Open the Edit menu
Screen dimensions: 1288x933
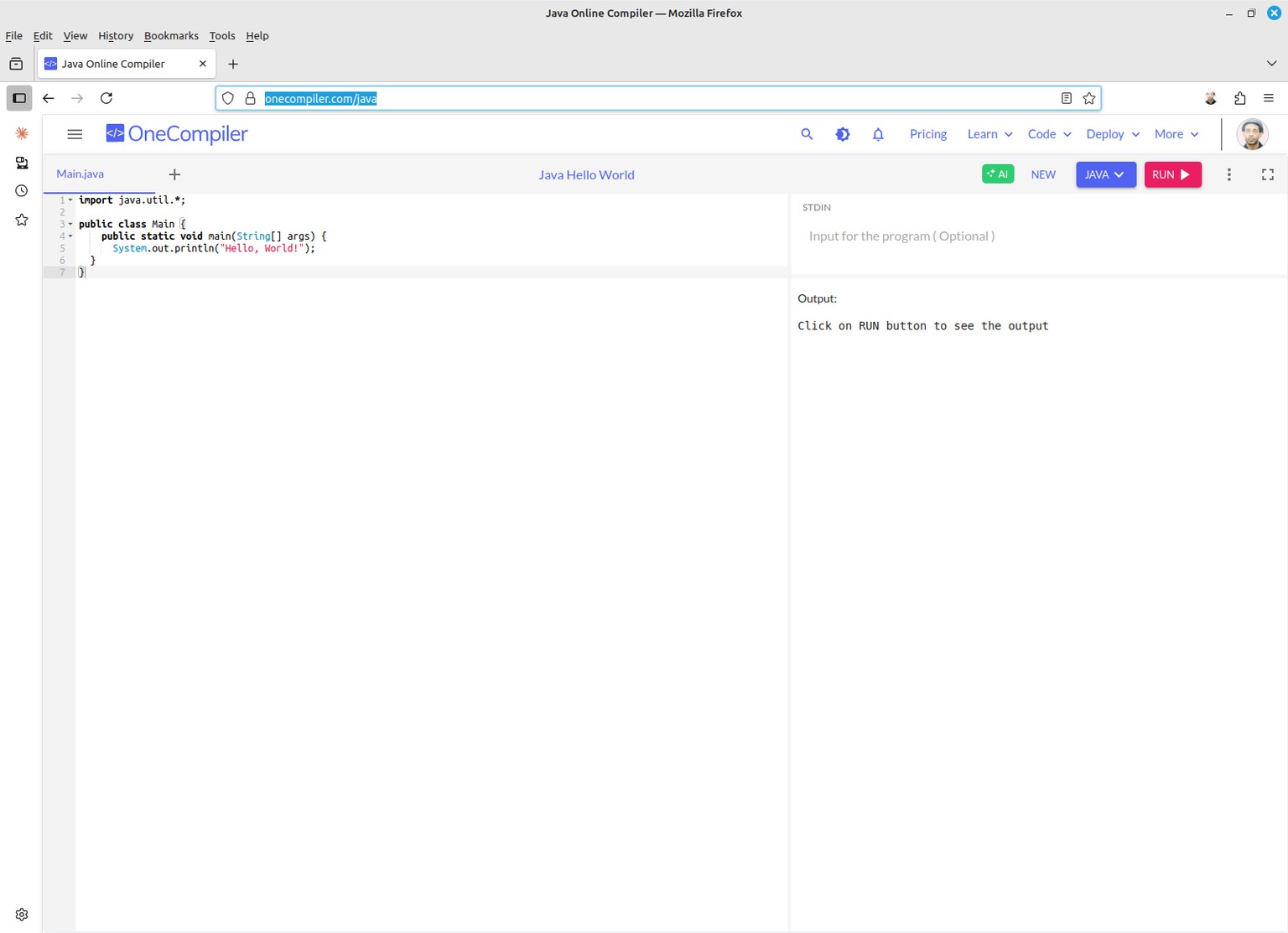[43, 36]
